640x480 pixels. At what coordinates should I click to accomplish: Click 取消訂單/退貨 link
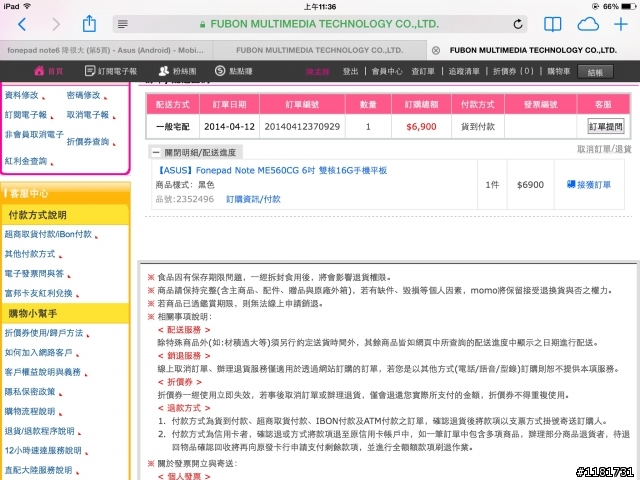pos(604,149)
